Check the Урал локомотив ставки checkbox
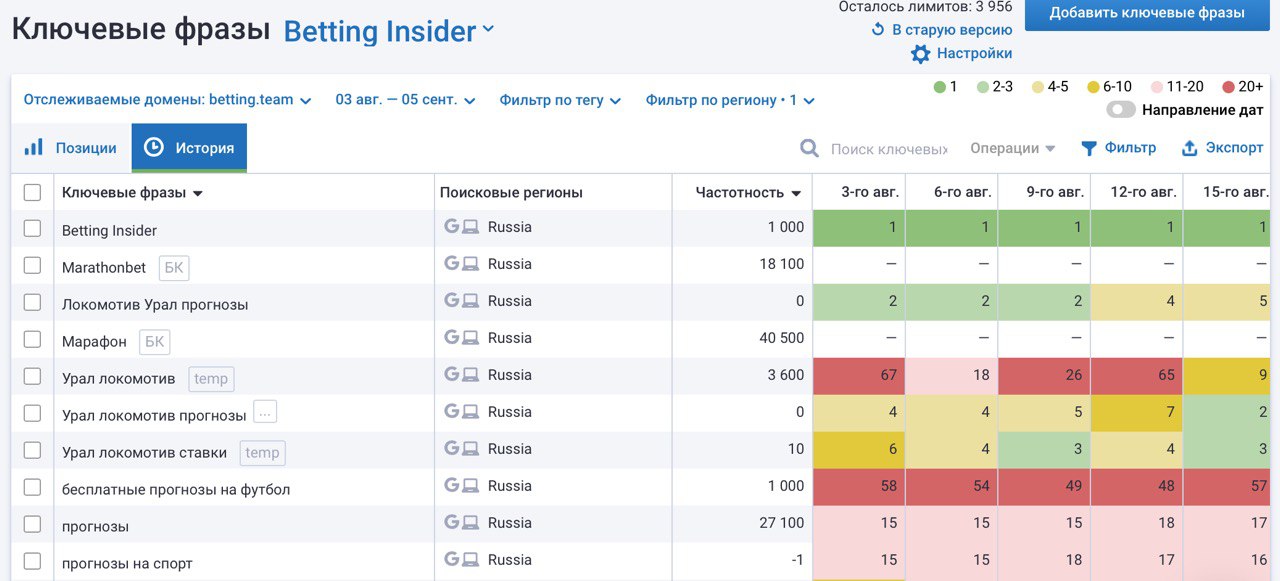This screenshot has height=581, width=1280. click(x=32, y=450)
